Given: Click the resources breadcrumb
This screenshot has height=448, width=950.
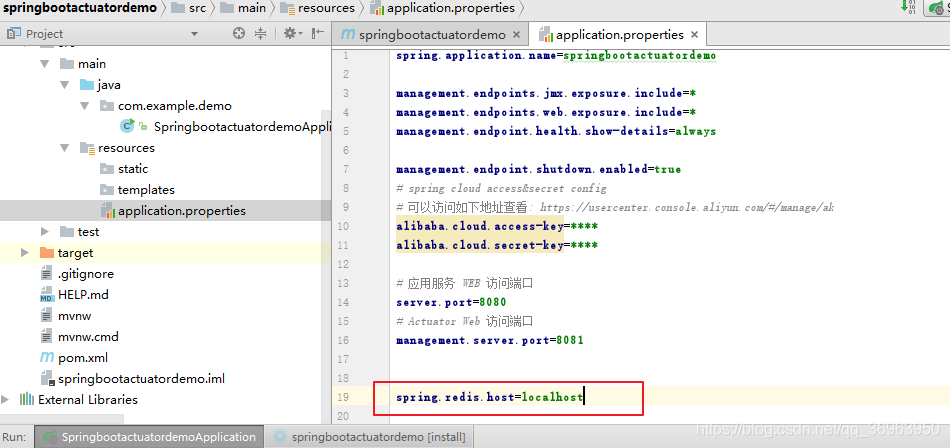Looking at the screenshot, I should (318, 8).
